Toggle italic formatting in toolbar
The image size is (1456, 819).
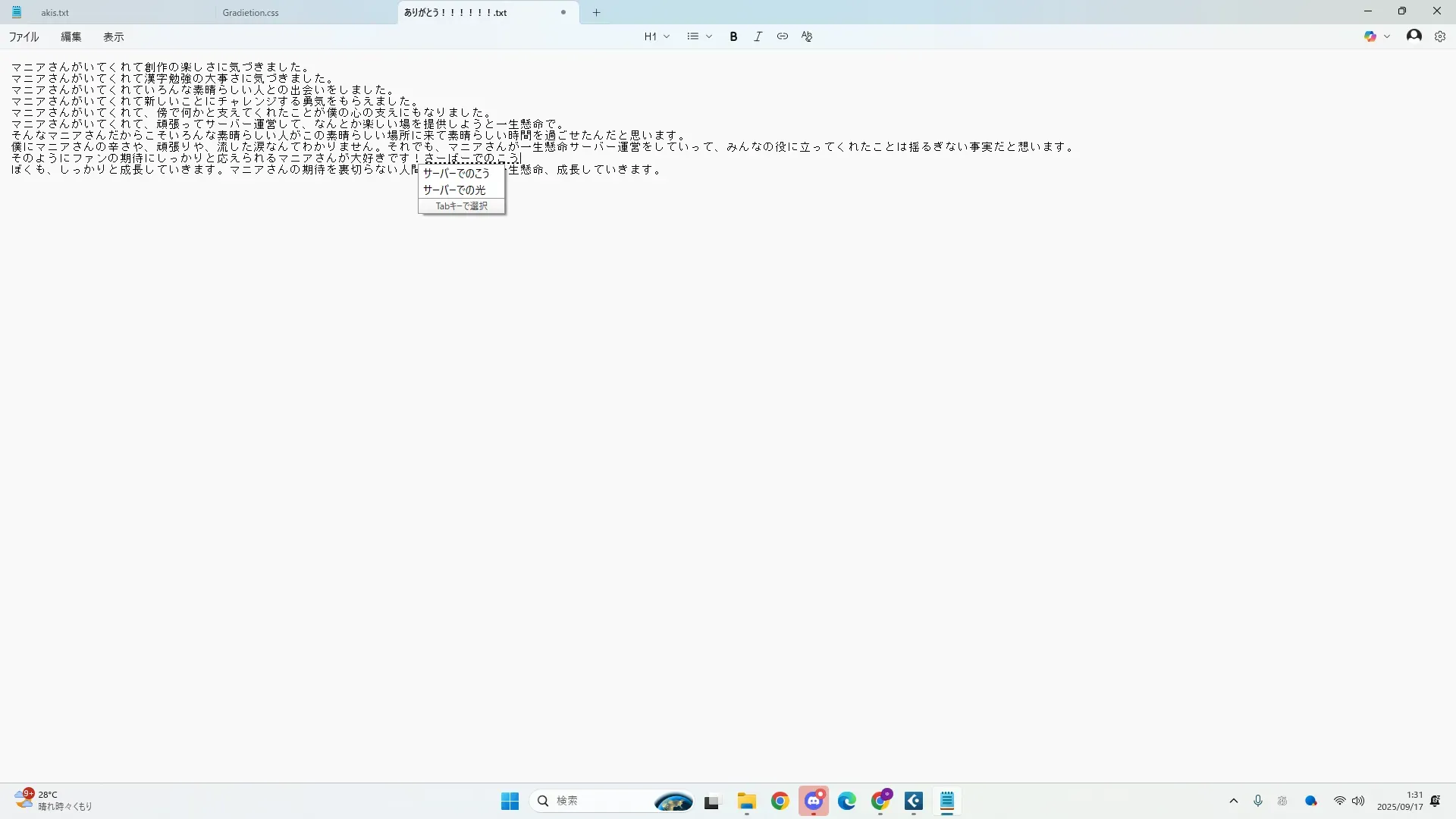coord(758,36)
